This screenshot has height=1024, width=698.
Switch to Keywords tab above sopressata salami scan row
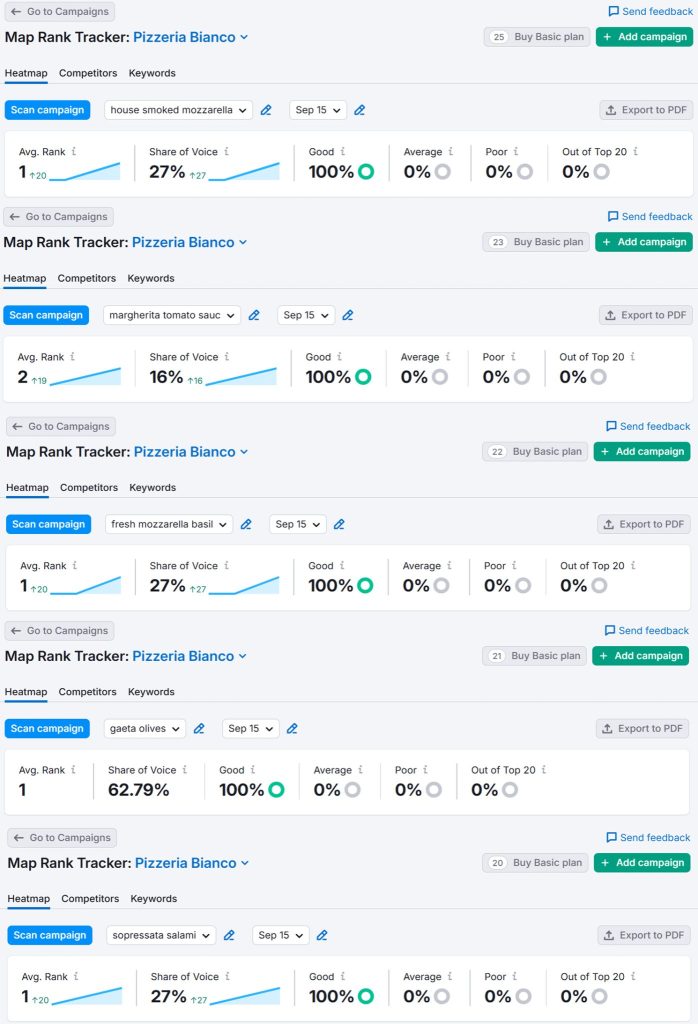[153, 899]
